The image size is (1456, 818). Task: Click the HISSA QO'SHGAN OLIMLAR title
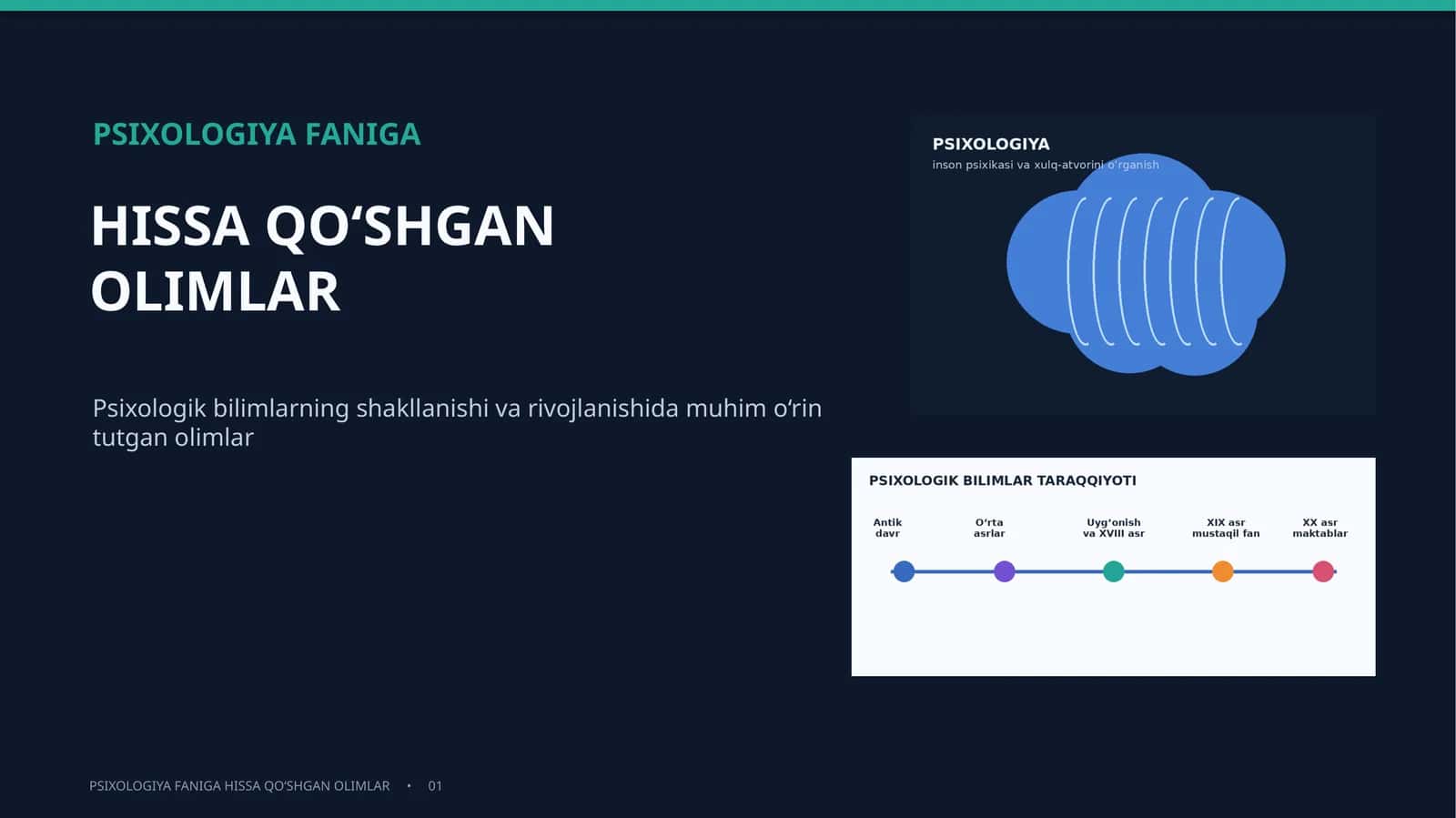click(322, 258)
